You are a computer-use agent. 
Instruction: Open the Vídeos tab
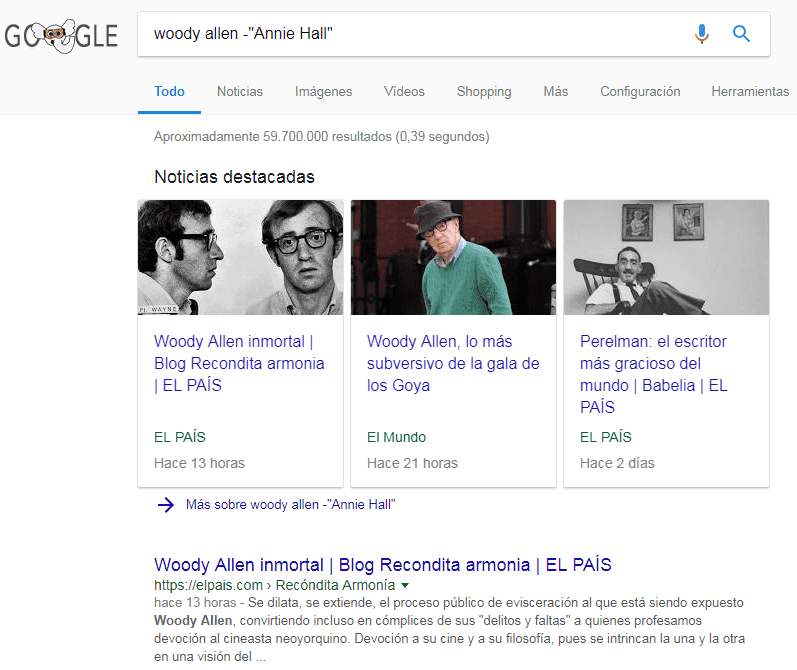tap(404, 92)
